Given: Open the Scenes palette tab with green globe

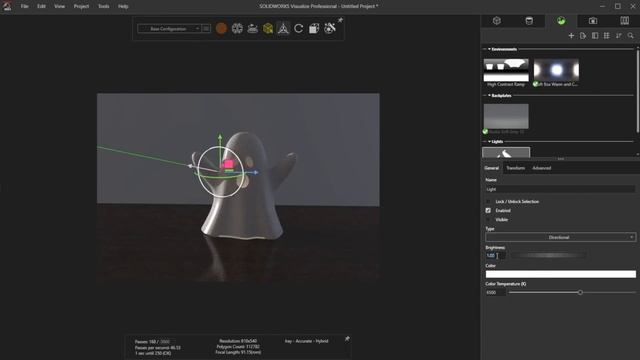Looking at the screenshot, I should point(561,21).
